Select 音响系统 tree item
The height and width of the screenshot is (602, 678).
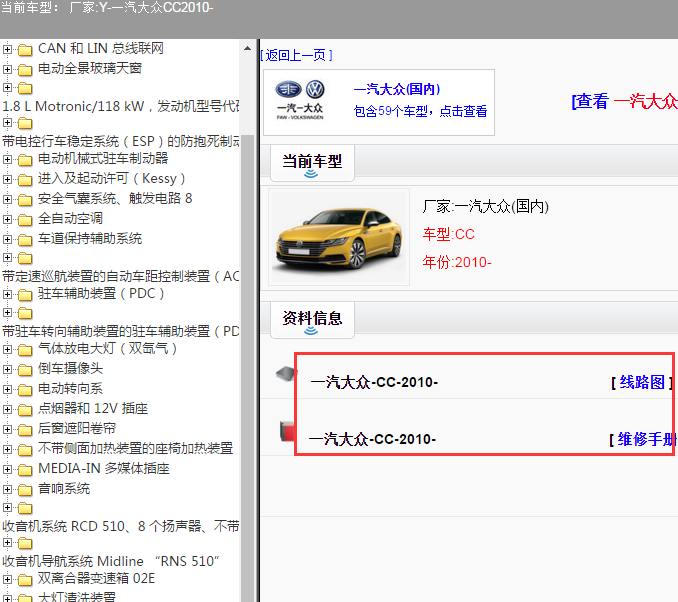coord(64,489)
